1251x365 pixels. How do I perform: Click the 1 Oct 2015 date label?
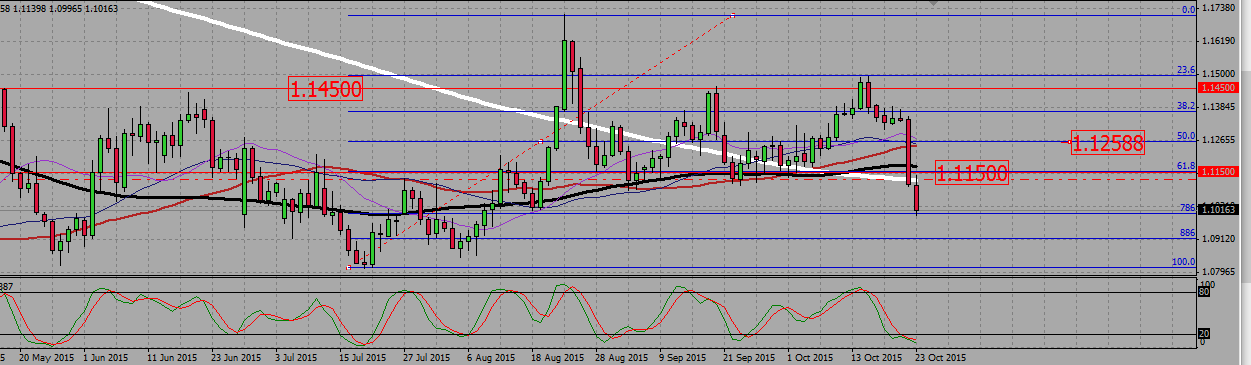pyautogui.click(x=810, y=357)
